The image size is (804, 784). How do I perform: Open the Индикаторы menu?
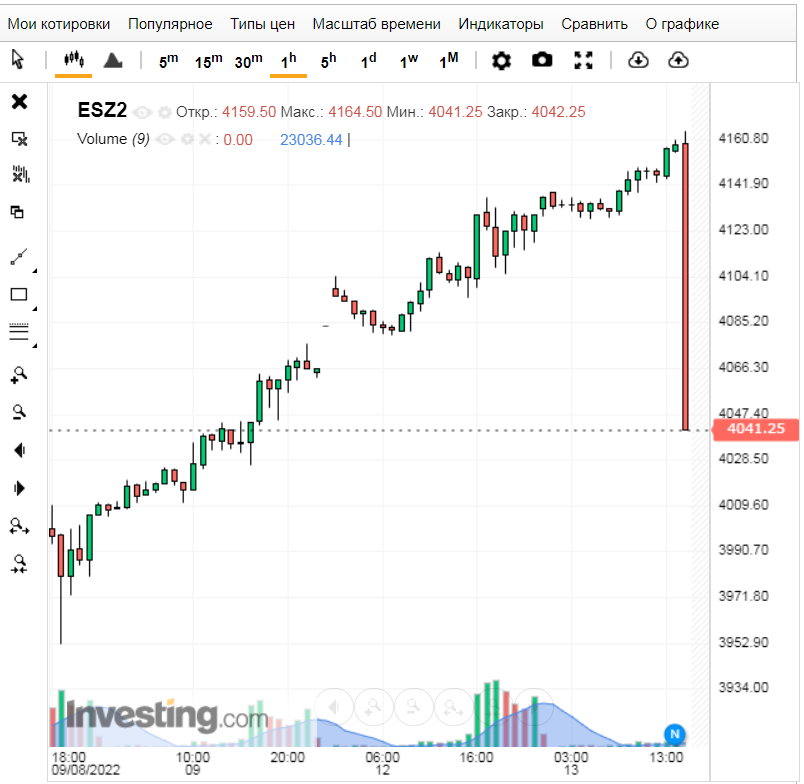click(x=500, y=24)
